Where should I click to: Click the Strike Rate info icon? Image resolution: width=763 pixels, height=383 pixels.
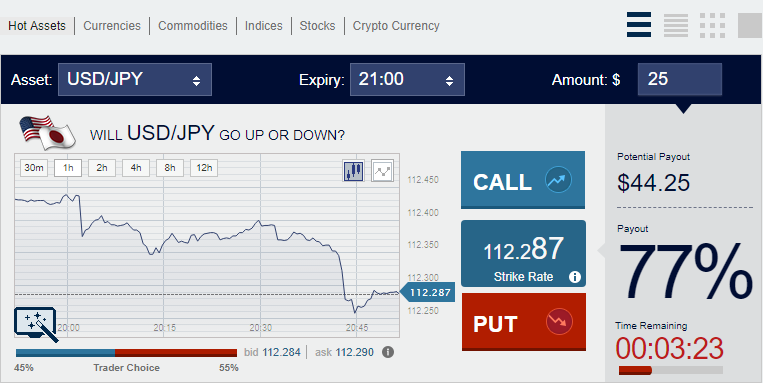point(575,277)
